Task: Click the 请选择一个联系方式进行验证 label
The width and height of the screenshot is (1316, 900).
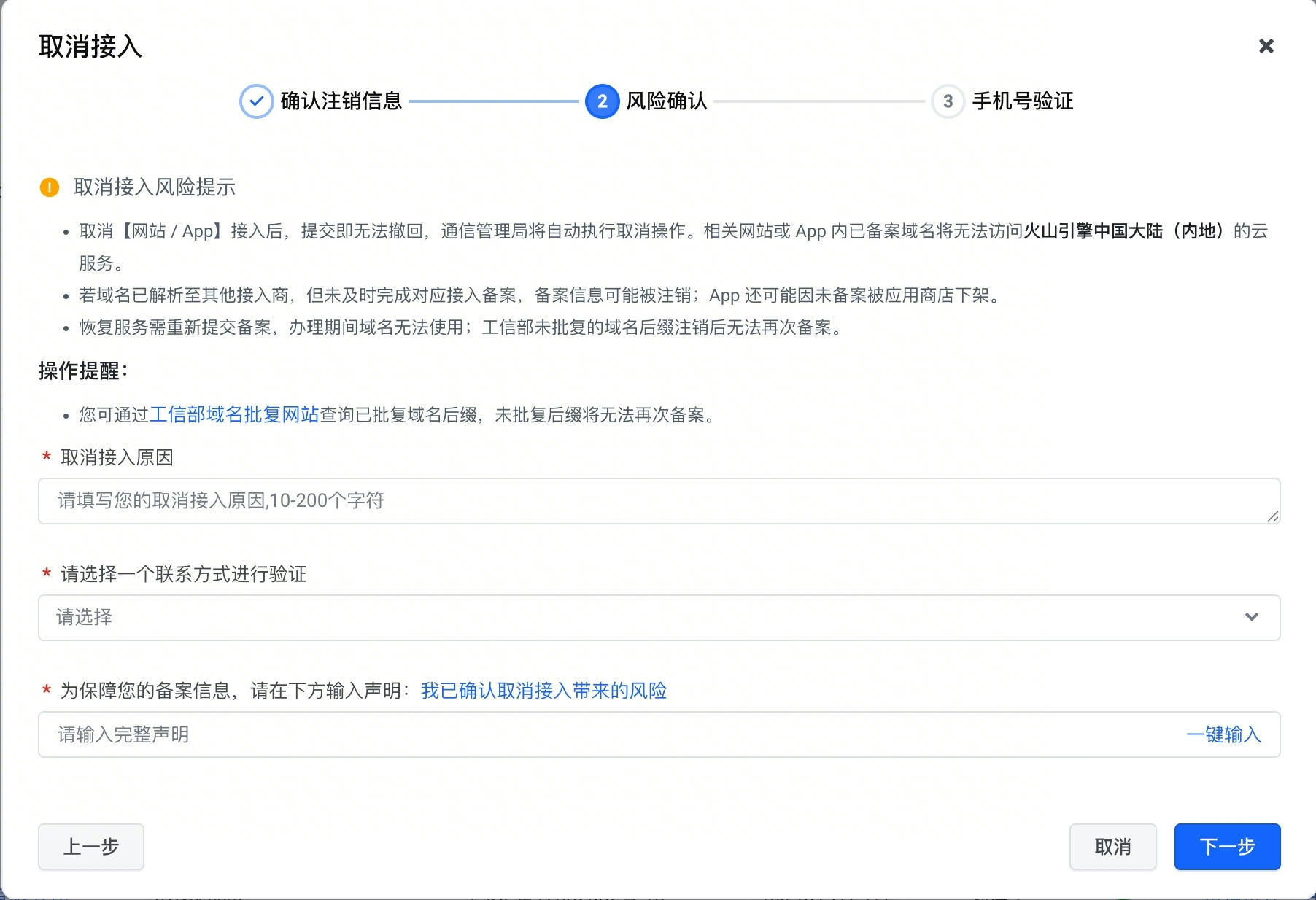Action: pyautogui.click(x=183, y=574)
